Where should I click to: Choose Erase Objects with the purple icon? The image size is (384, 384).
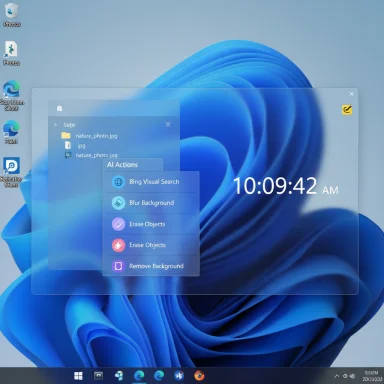[x=151, y=224]
